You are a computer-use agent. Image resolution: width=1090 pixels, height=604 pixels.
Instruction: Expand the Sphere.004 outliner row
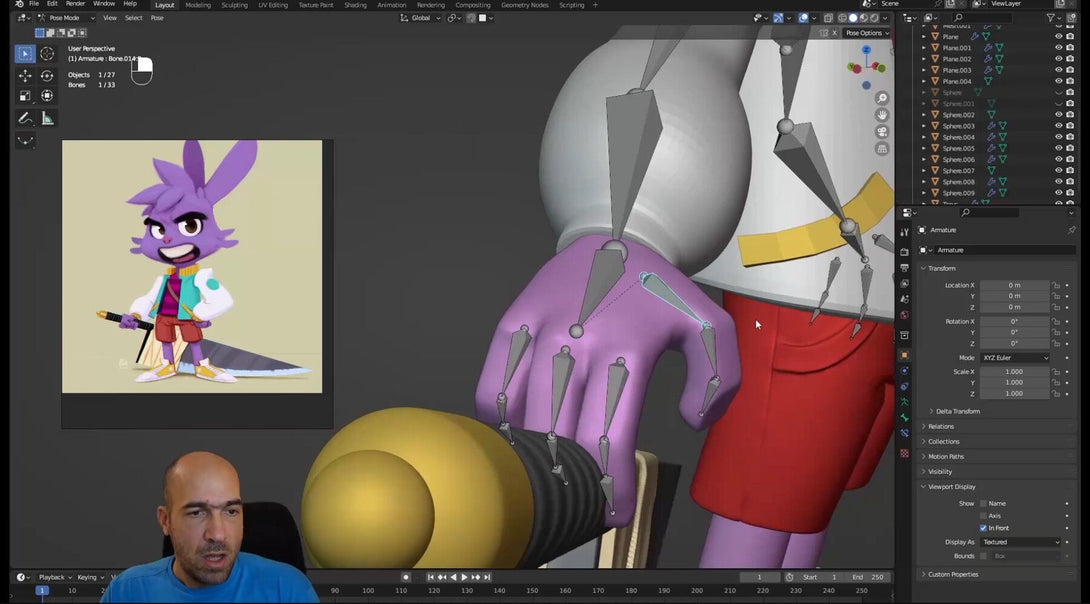(924, 137)
